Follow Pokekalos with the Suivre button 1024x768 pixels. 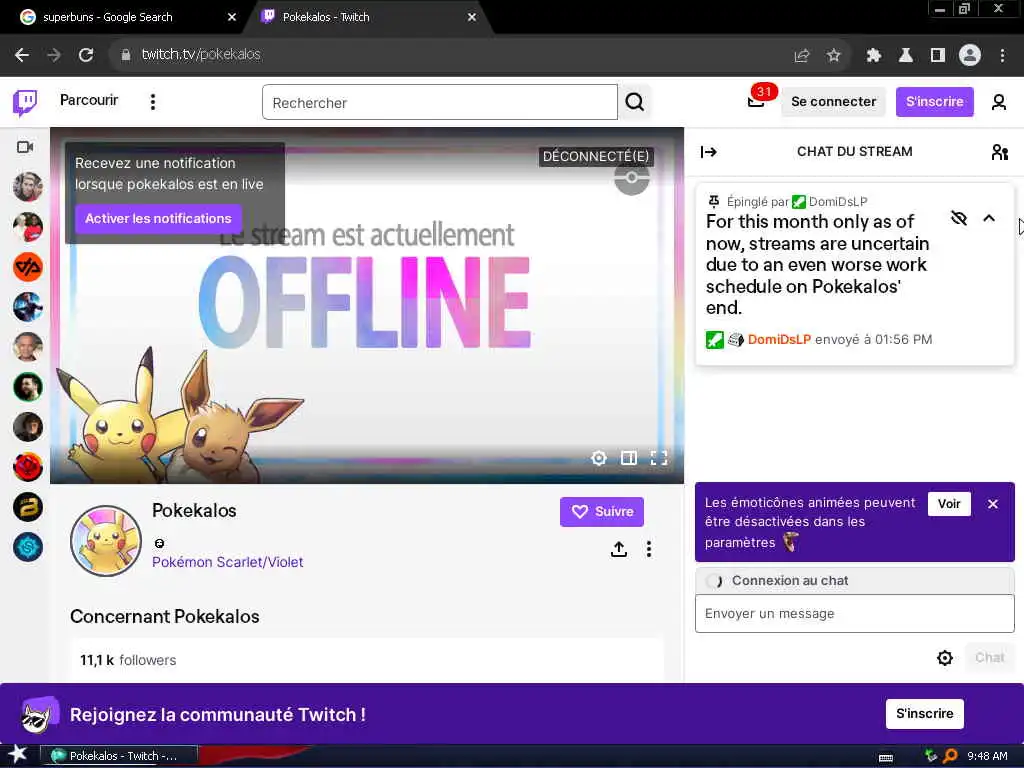(x=601, y=511)
